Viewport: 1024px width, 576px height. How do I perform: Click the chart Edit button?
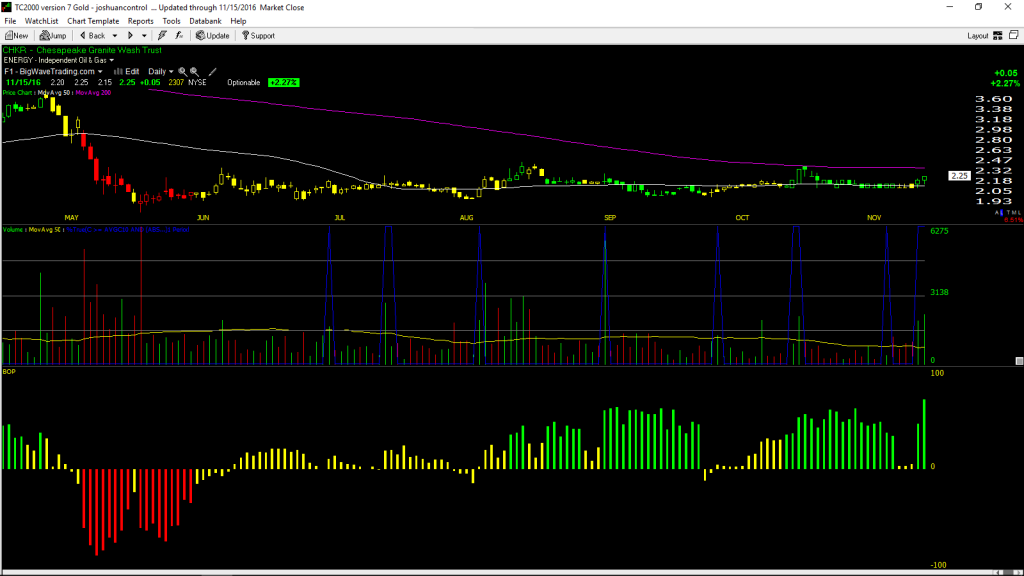pyautogui.click(x=127, y=71)
